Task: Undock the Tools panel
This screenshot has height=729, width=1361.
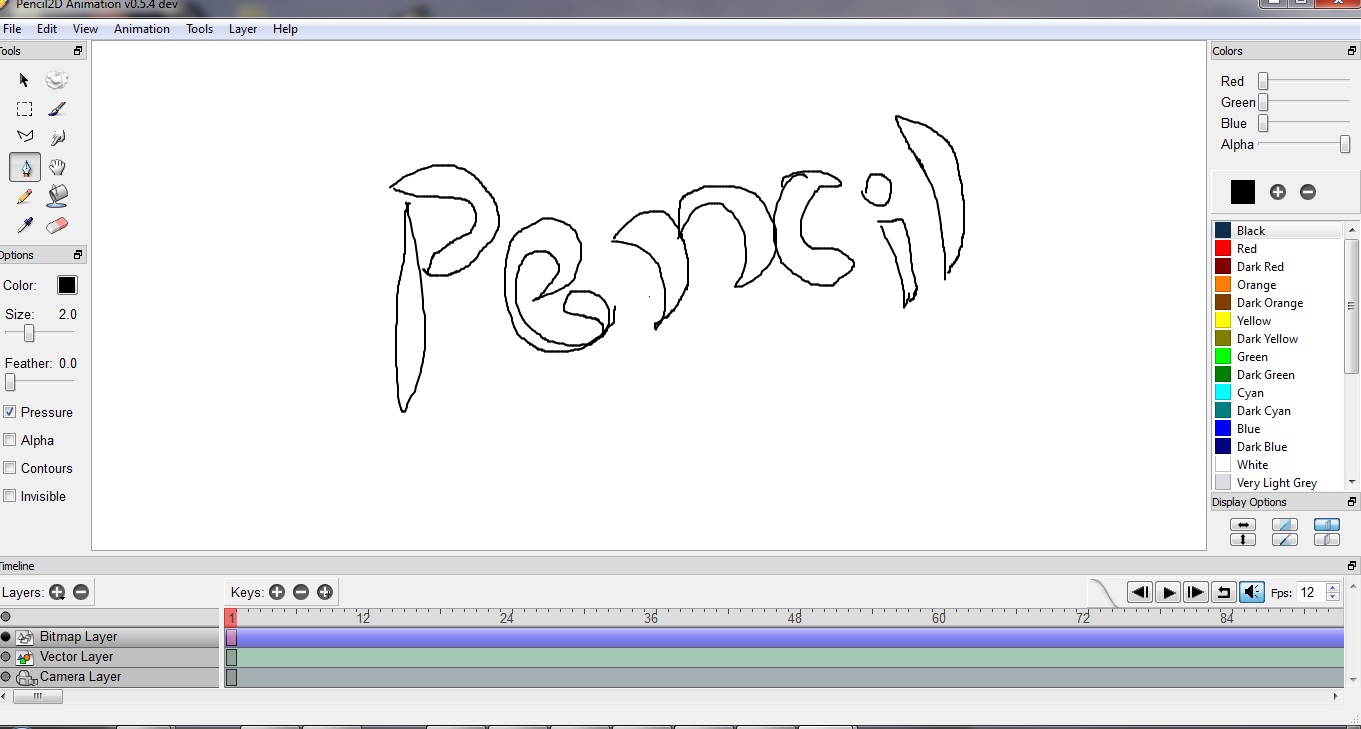Action: [78, 51]
